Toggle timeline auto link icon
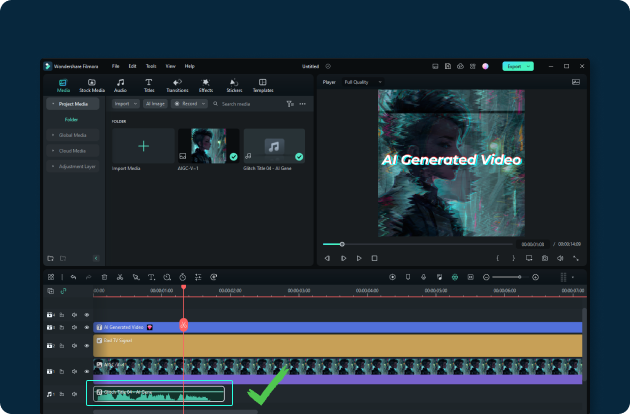This screenshot has height=414, width=630. coord(63,291)
